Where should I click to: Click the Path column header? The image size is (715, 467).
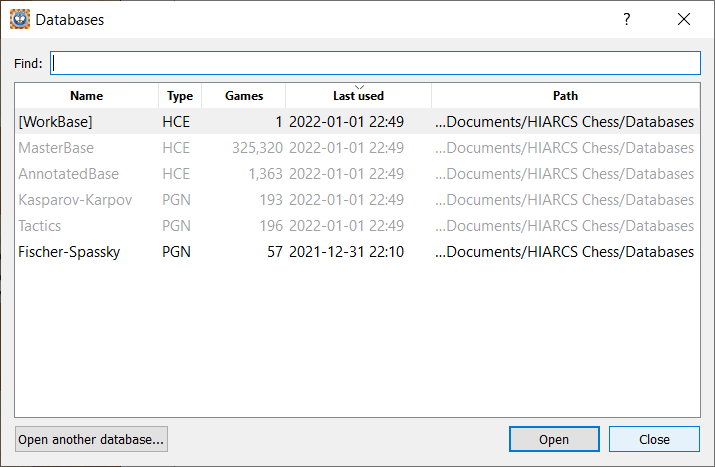click(565, 96)
